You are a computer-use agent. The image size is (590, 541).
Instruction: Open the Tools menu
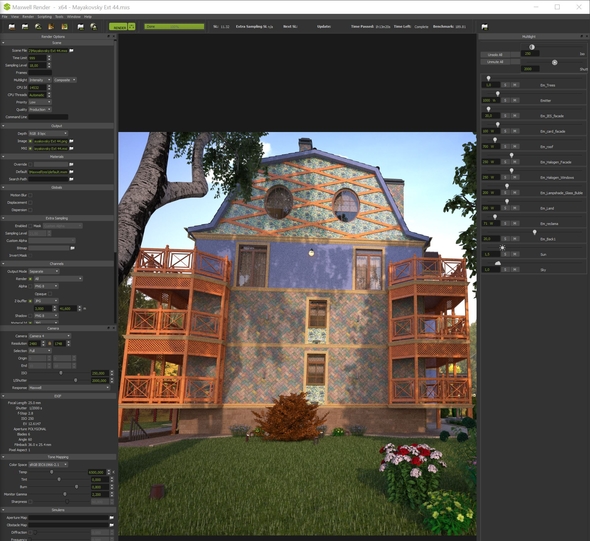[x=59, y=17]
